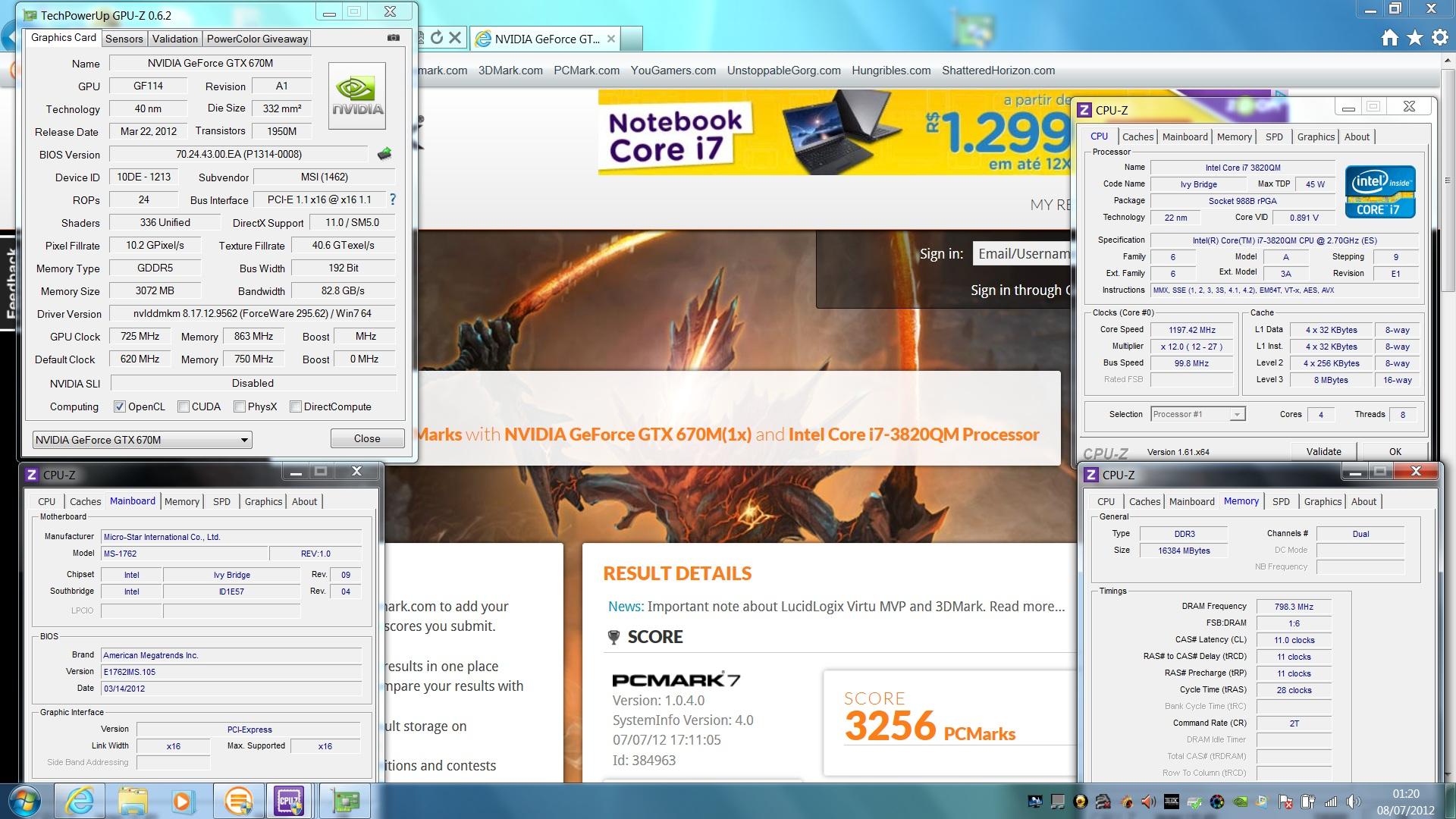The height and width of the screenshot is (819, 1456).
Task: Click the GPU Name field NVIDIA GeForce GTX 670M
Action: point(210,63)
